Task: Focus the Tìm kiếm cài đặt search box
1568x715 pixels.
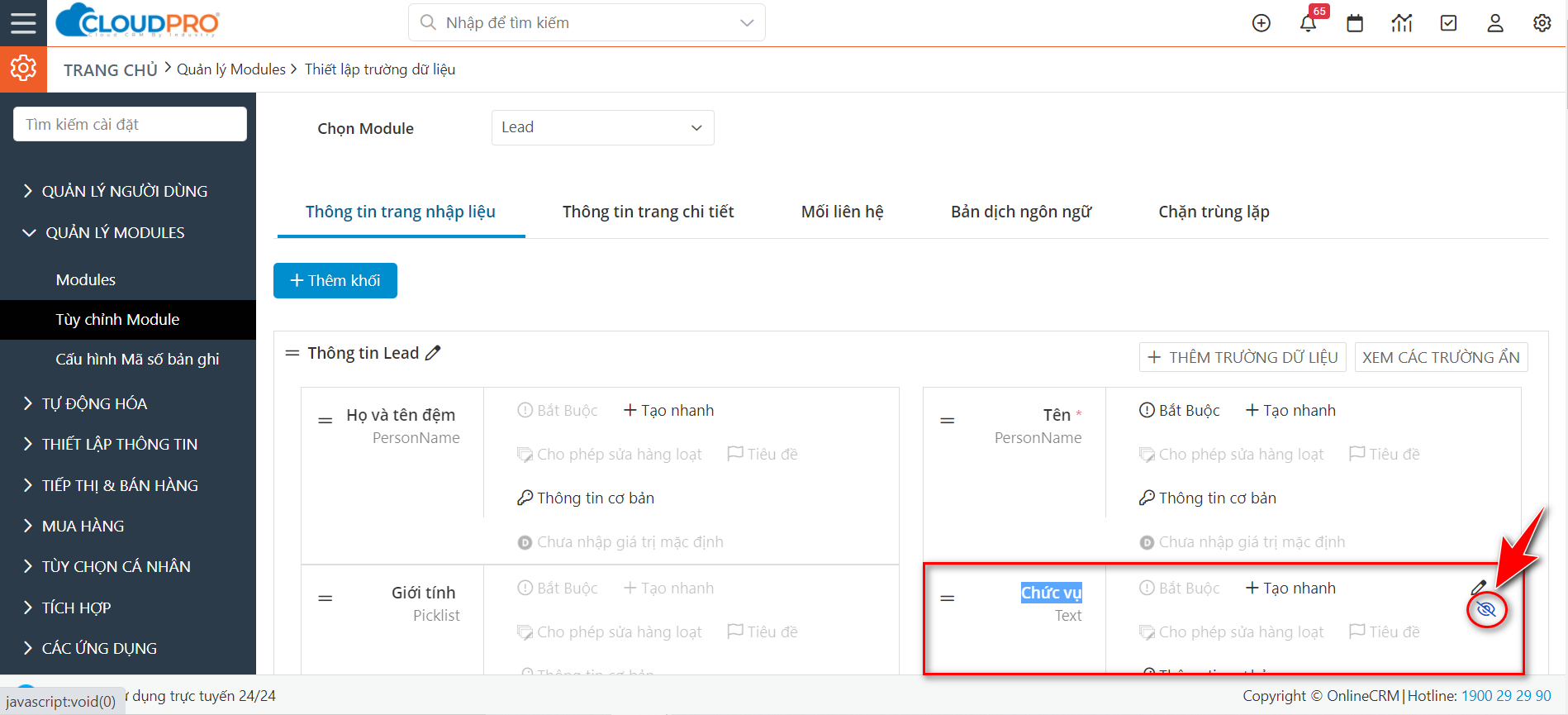Action: click(x=130, y=124)
